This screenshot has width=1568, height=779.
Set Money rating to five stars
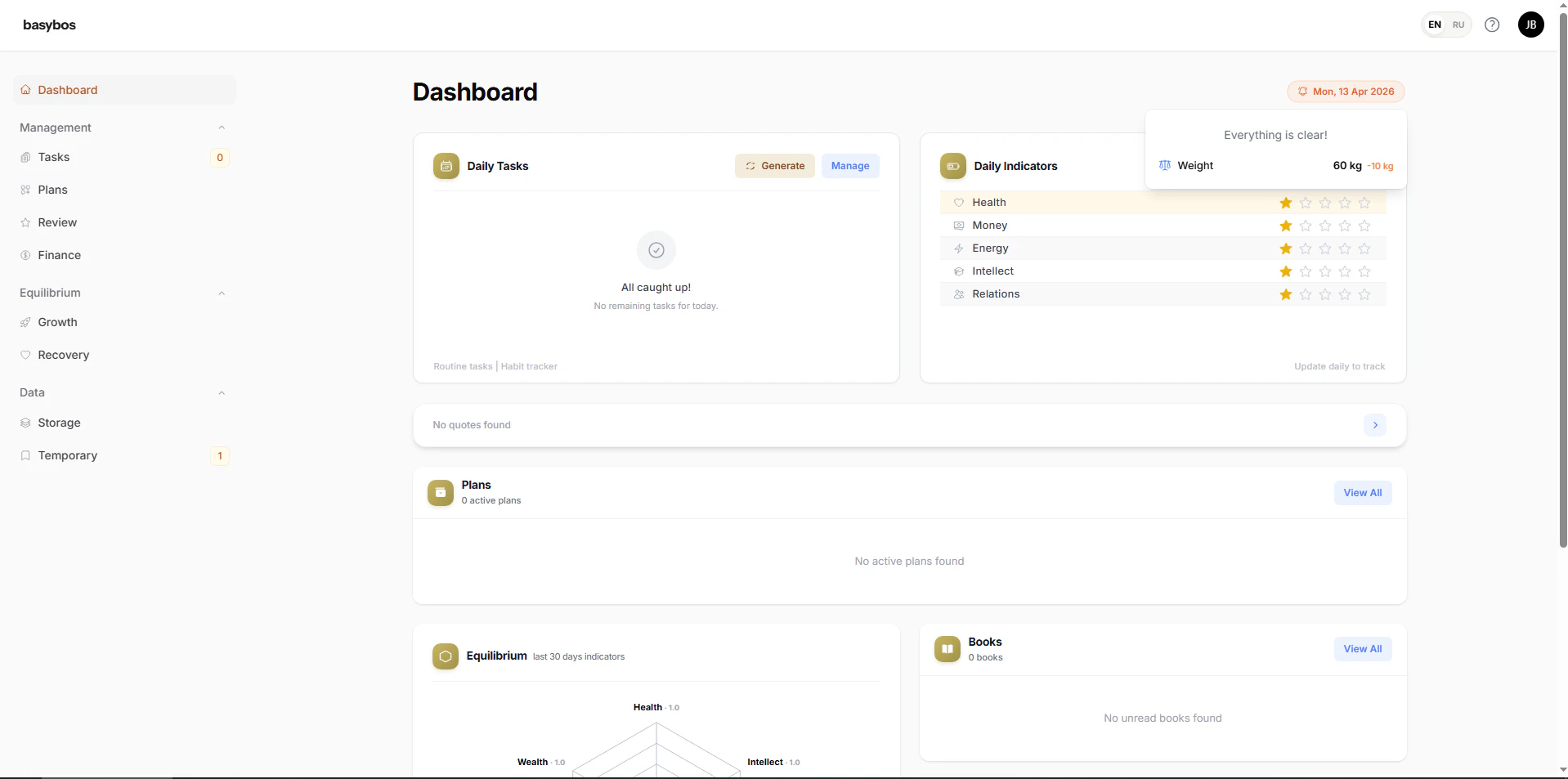tap(1364, 226)
